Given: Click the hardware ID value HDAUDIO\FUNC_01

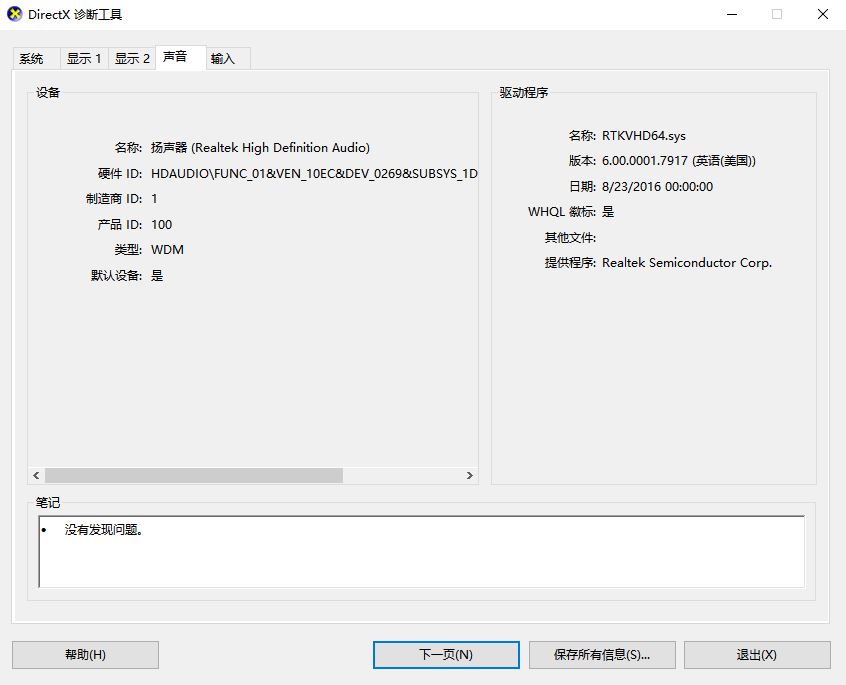Looking at the screenshot, I should point(314,174).
